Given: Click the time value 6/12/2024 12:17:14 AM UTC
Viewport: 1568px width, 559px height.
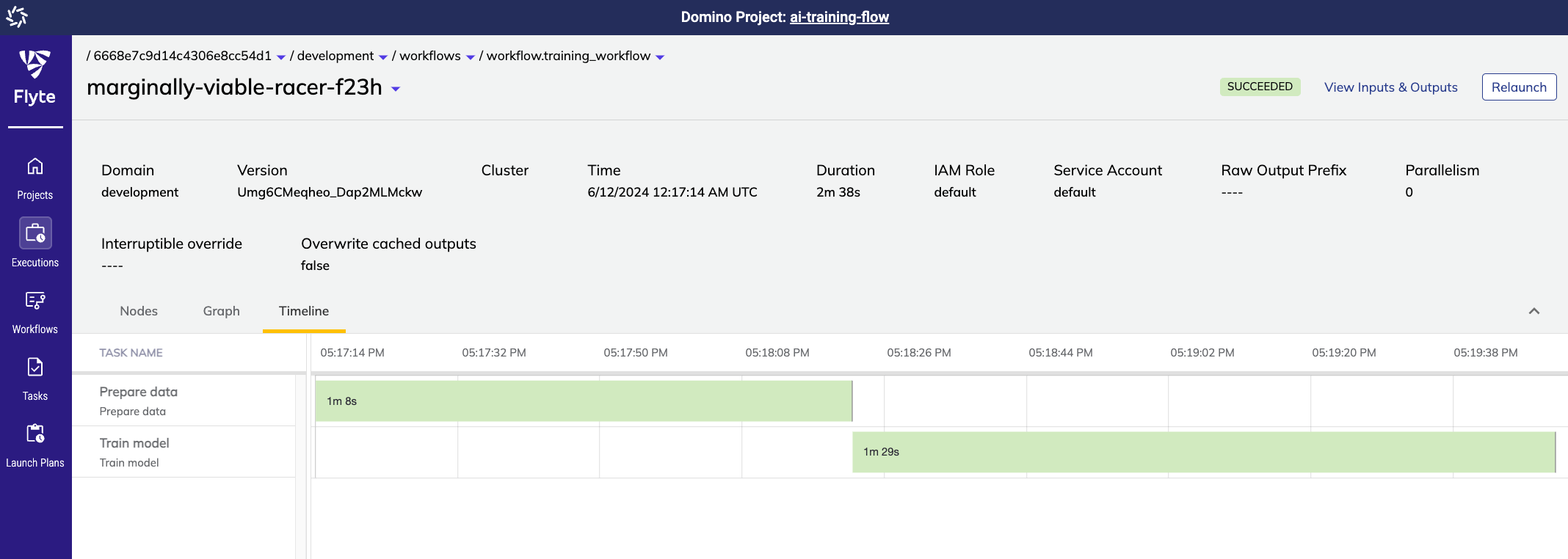Looking at the screenshot, I should coord(672,192).
